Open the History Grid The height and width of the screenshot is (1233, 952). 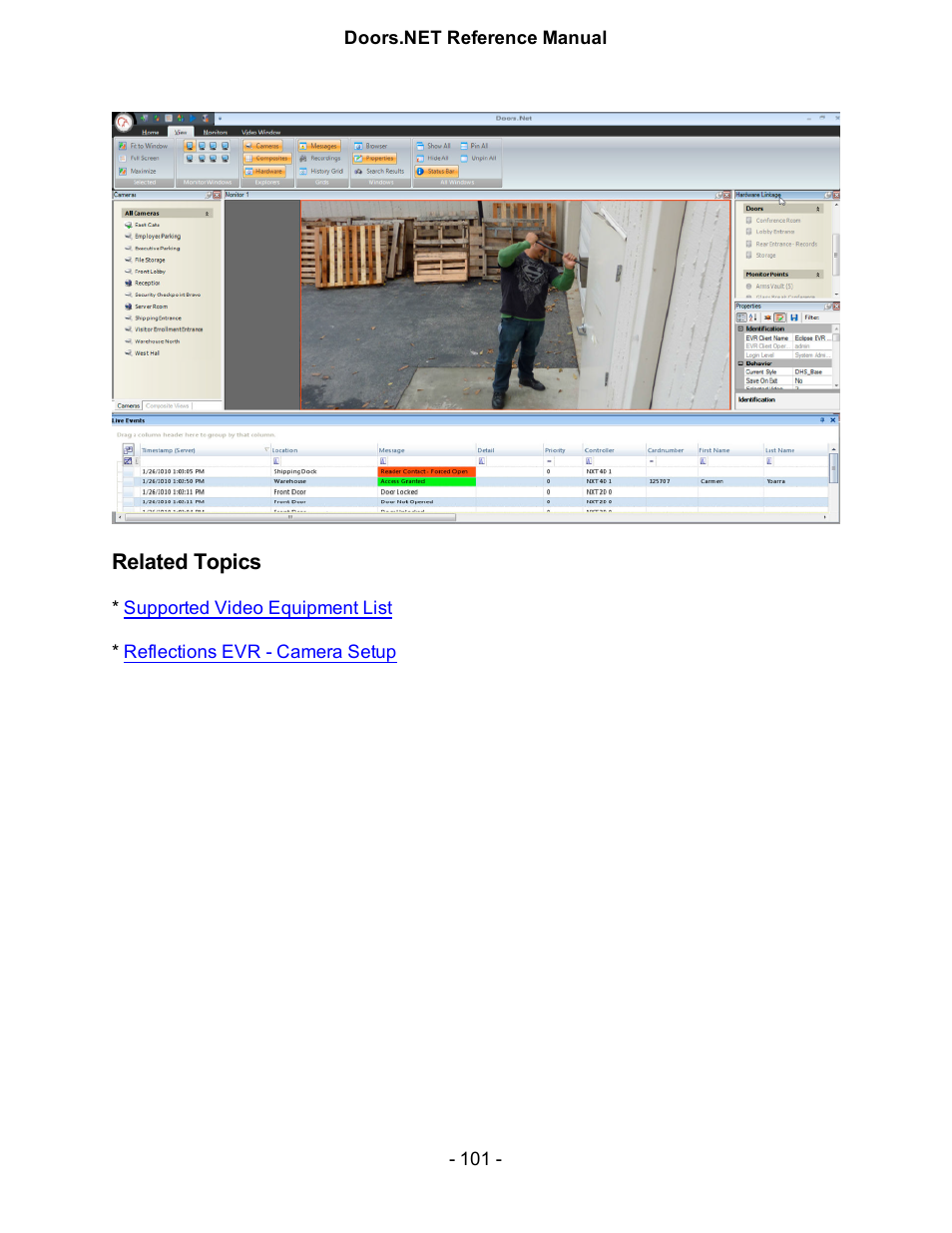tap(321, 171)
